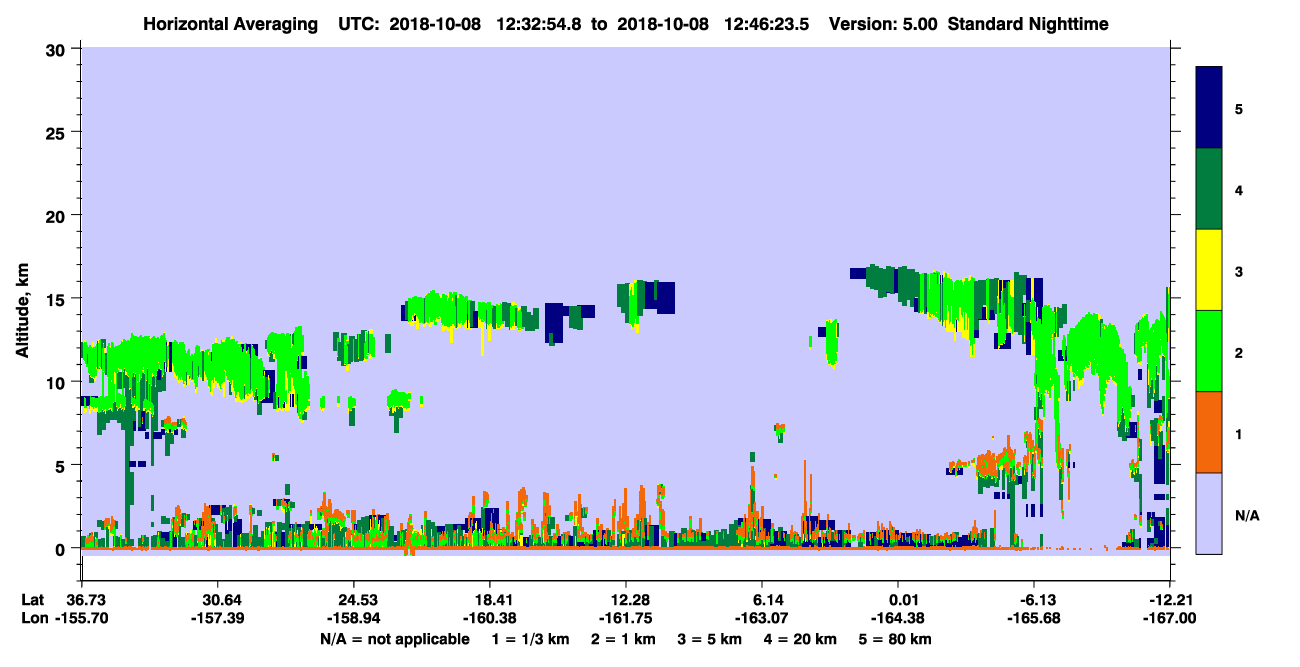The image size is (1300, 667).
Task: Click the longitude value -160.38
Action: point(490,619)
